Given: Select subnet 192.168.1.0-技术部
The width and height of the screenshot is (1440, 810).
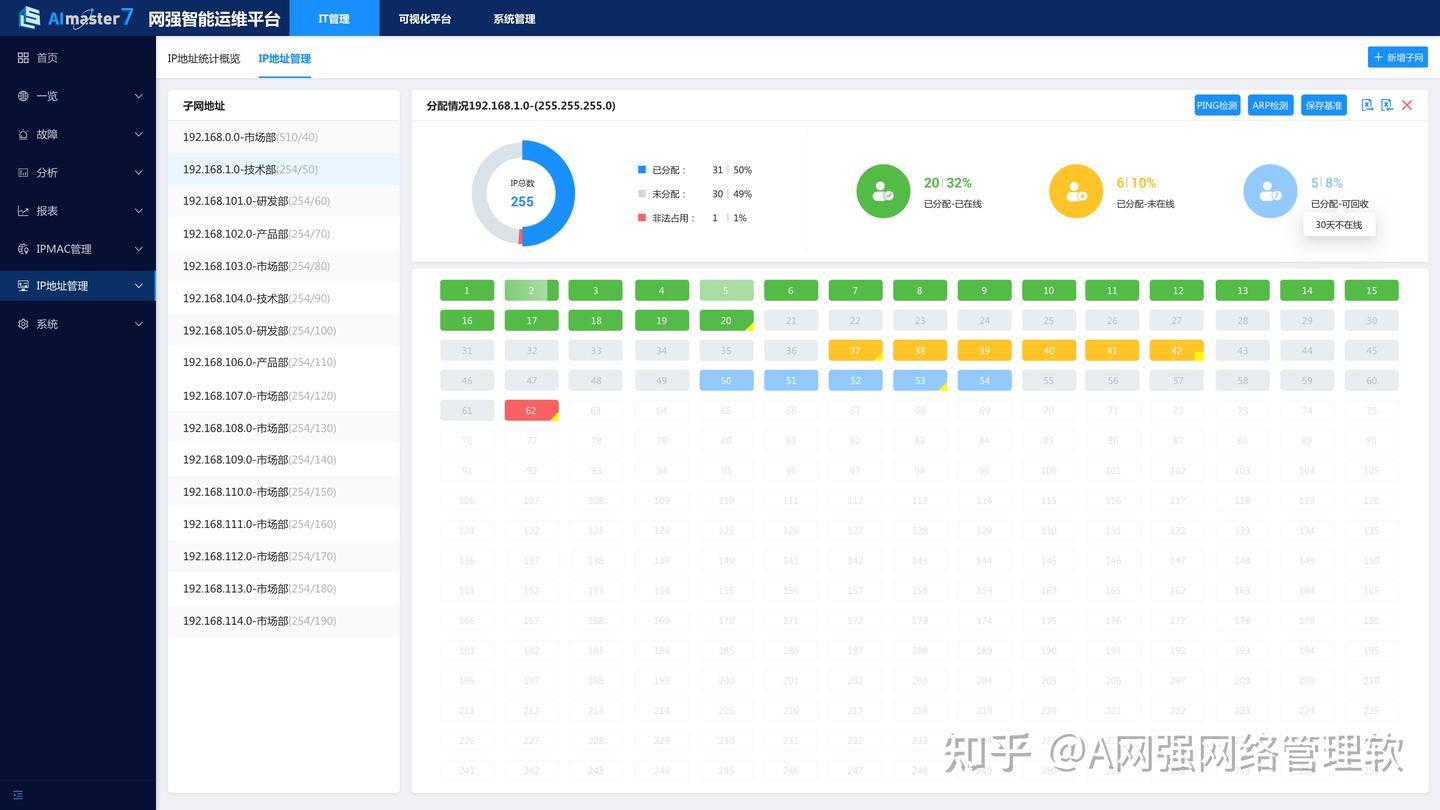Looking at the screenshot, I should coord(283,169).
